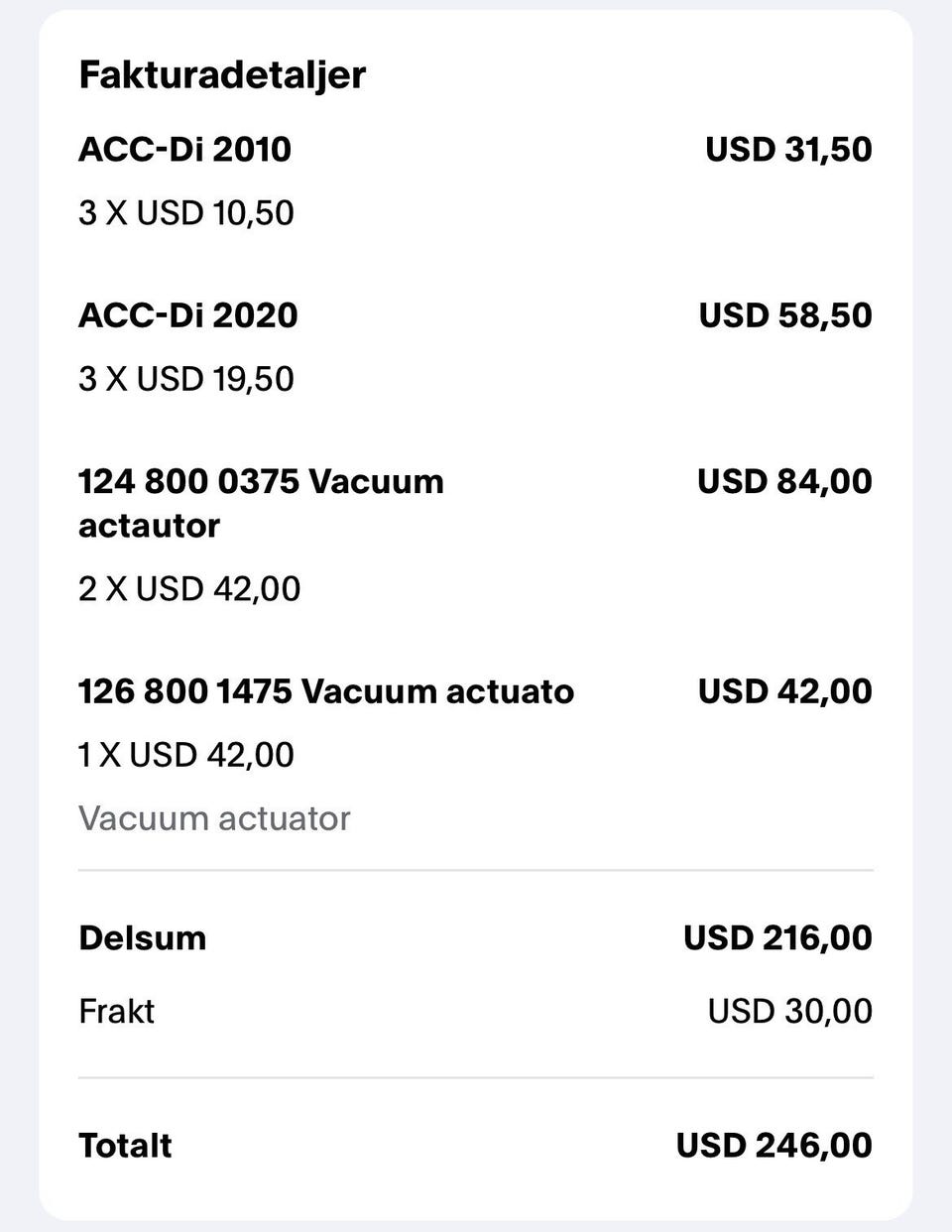Viewport: 952px width, 1232px height.
Task: Select the 126 800 1475 Vacuum actuato item
Action: click(326, 691)
